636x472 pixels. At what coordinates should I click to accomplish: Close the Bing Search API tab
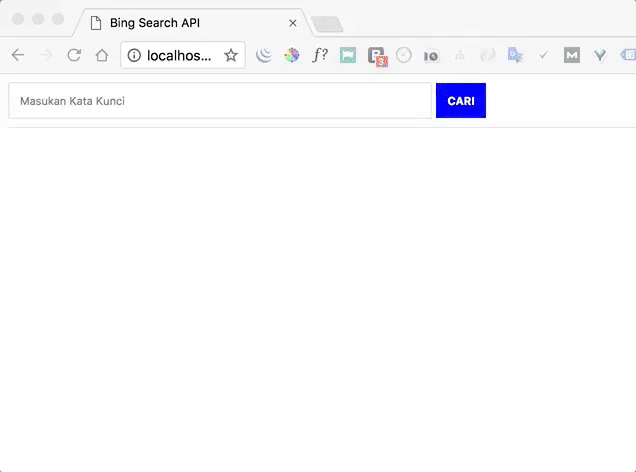coord(293,23)
